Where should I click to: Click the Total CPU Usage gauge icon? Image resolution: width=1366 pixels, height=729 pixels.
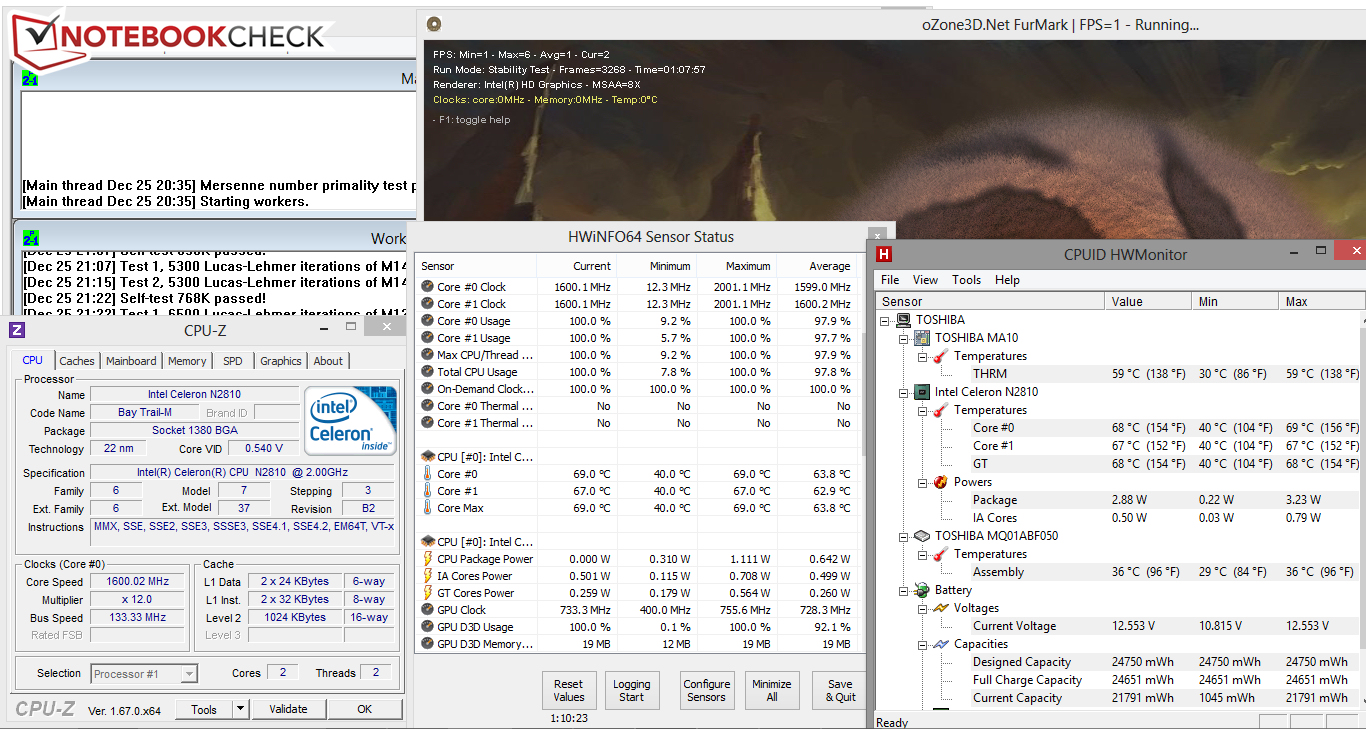coord(428,372)
